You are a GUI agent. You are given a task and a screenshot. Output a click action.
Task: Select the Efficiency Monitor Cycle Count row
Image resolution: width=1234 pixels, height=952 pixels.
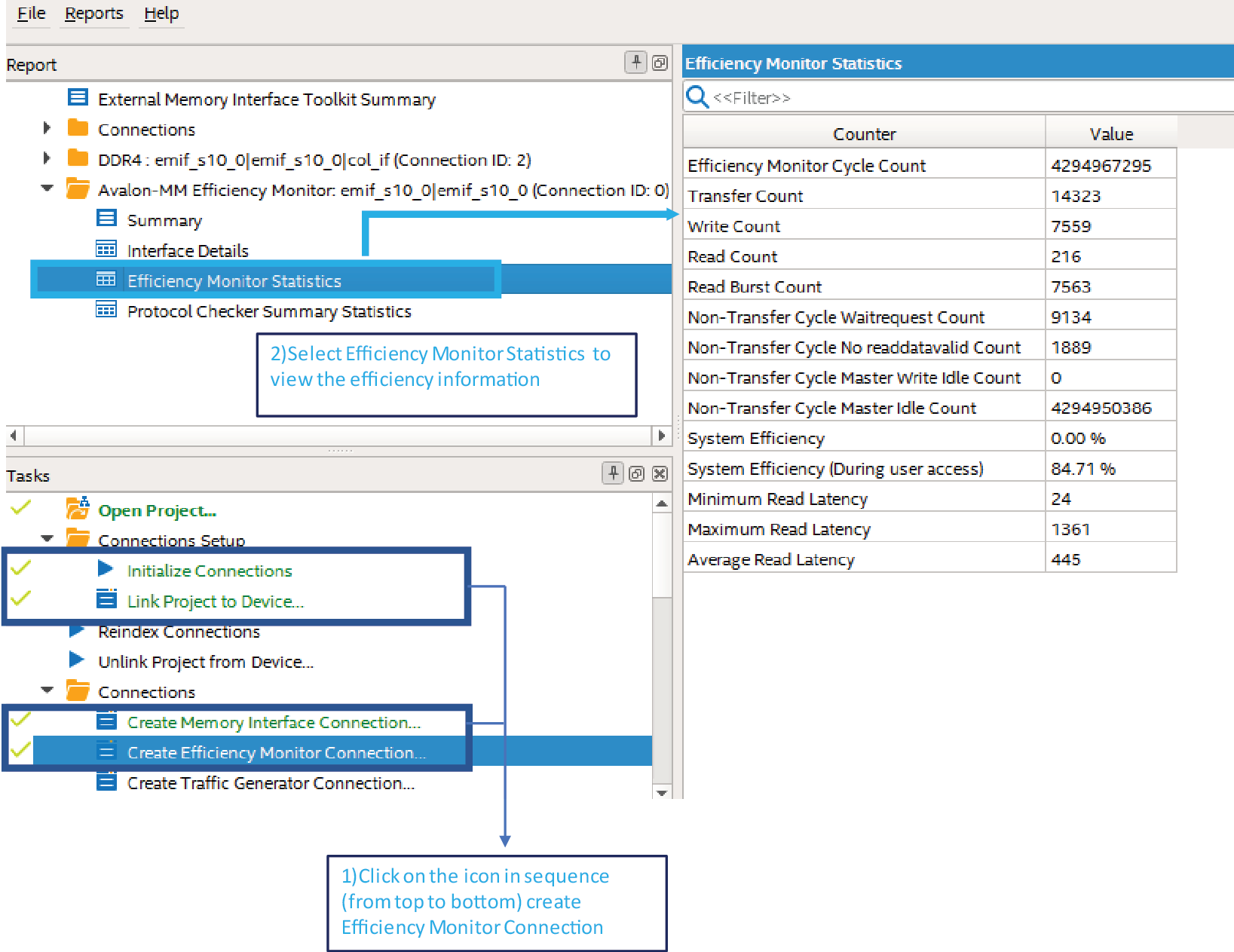[x=929, y=165]
